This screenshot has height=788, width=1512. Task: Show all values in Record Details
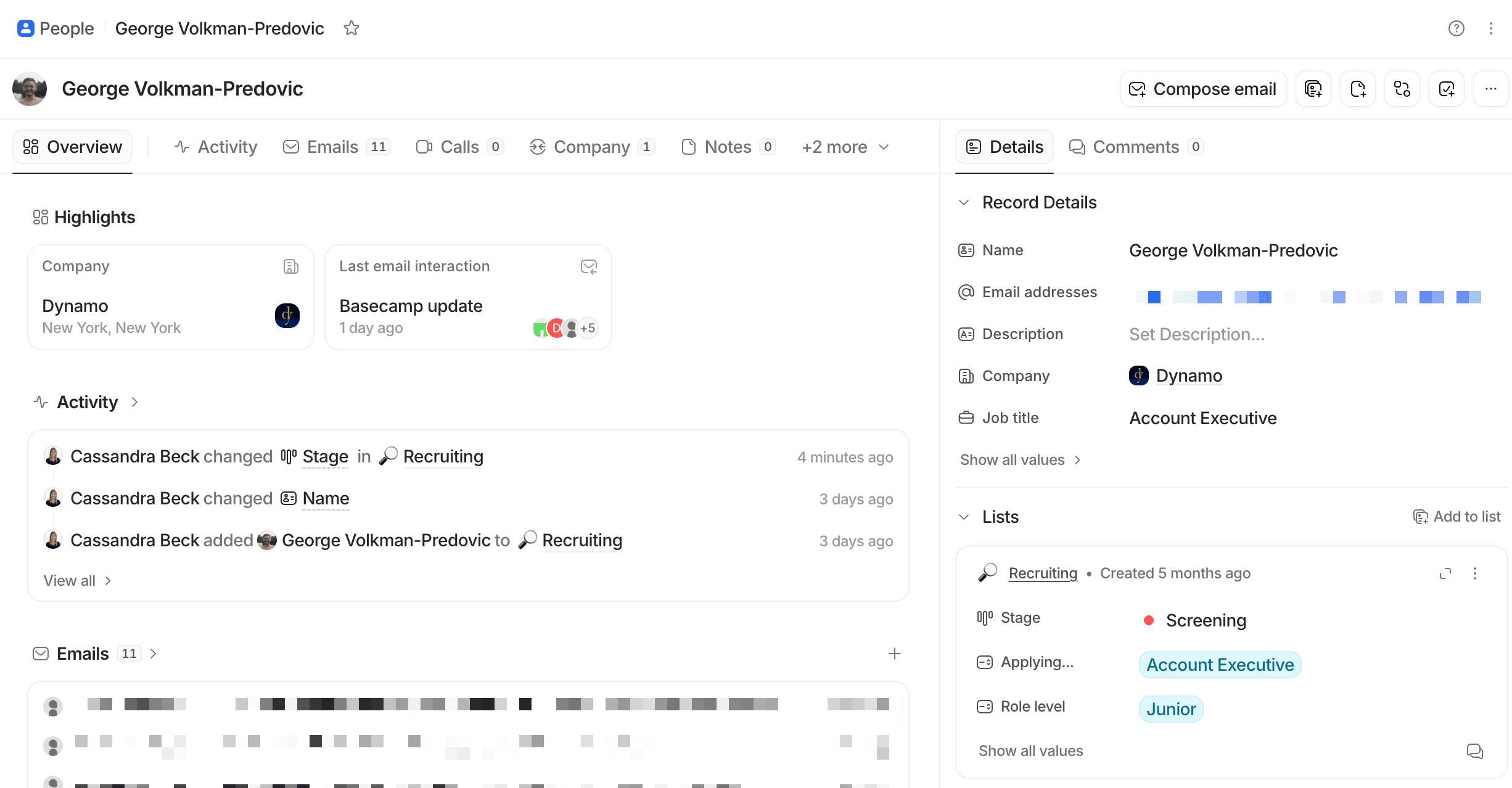tap(1012, 459)
